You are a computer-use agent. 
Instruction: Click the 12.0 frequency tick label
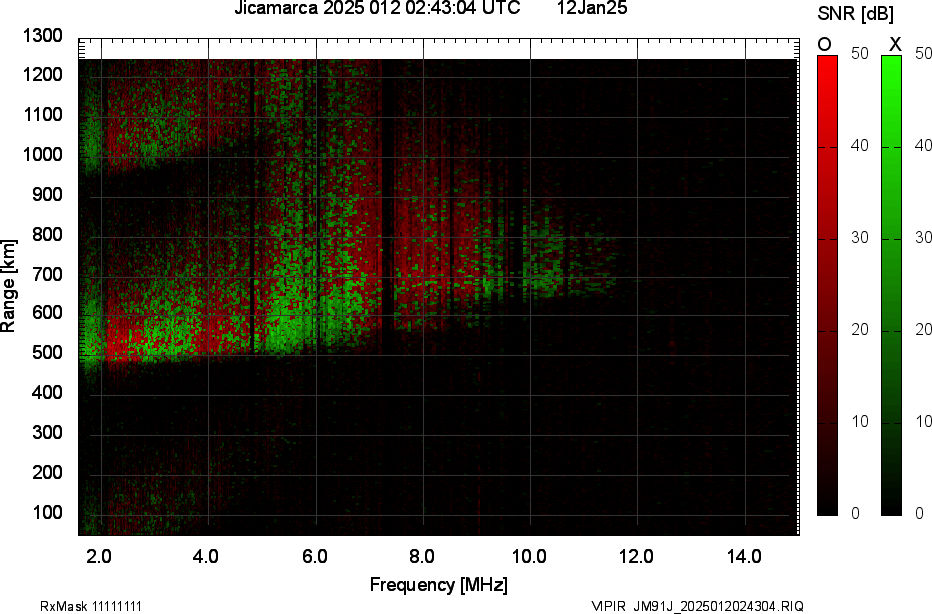[637, 556]
